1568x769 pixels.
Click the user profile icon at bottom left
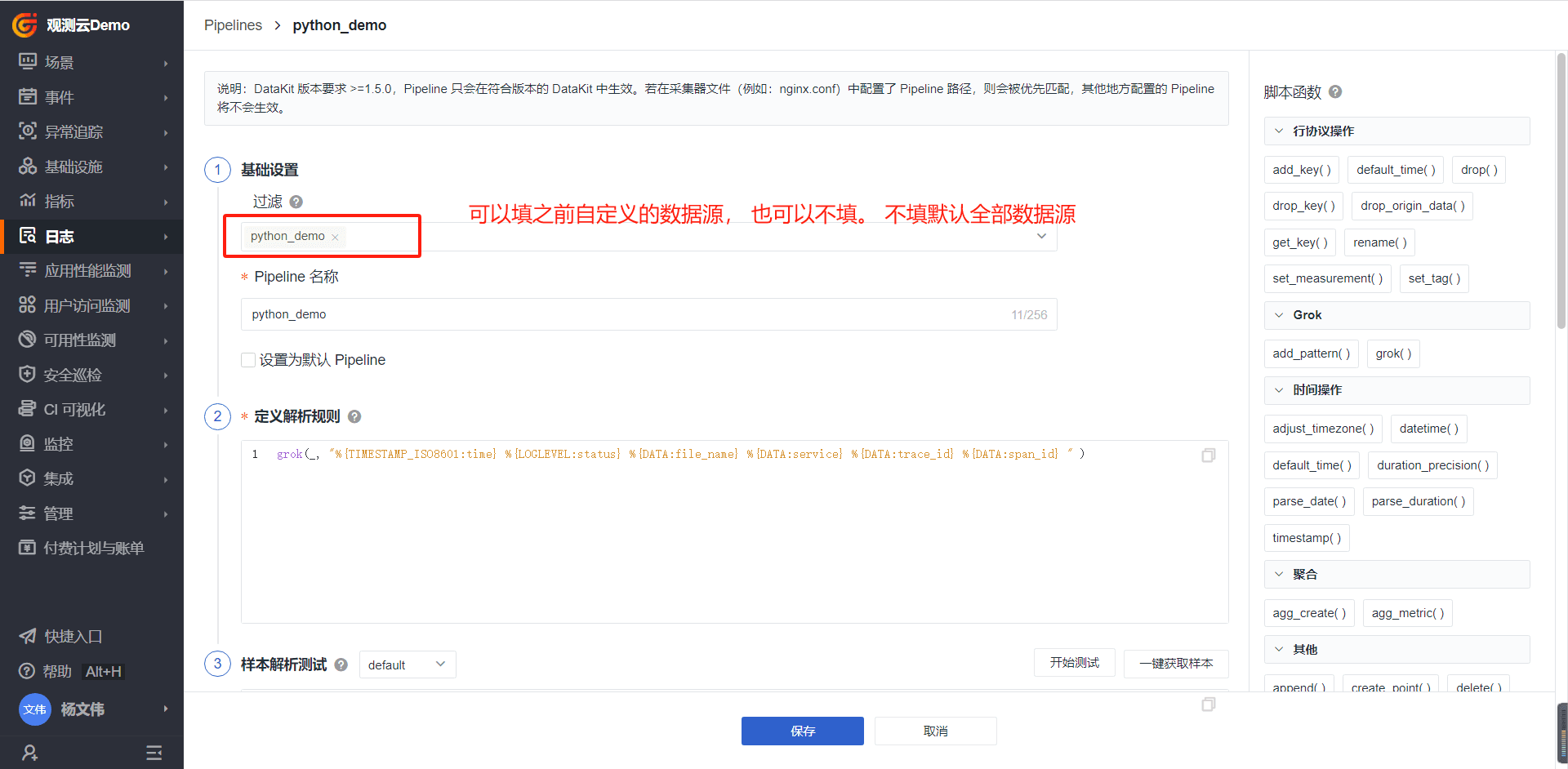click(x=29, y=752)
